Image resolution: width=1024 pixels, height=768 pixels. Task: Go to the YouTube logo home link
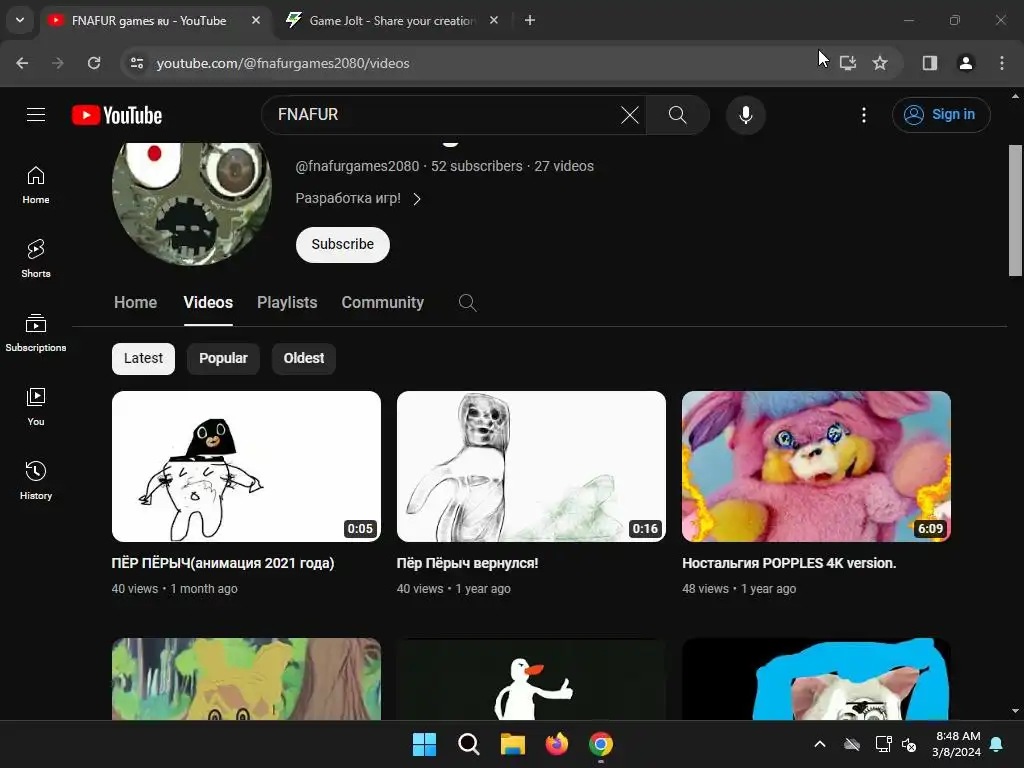tap(117, 115)
